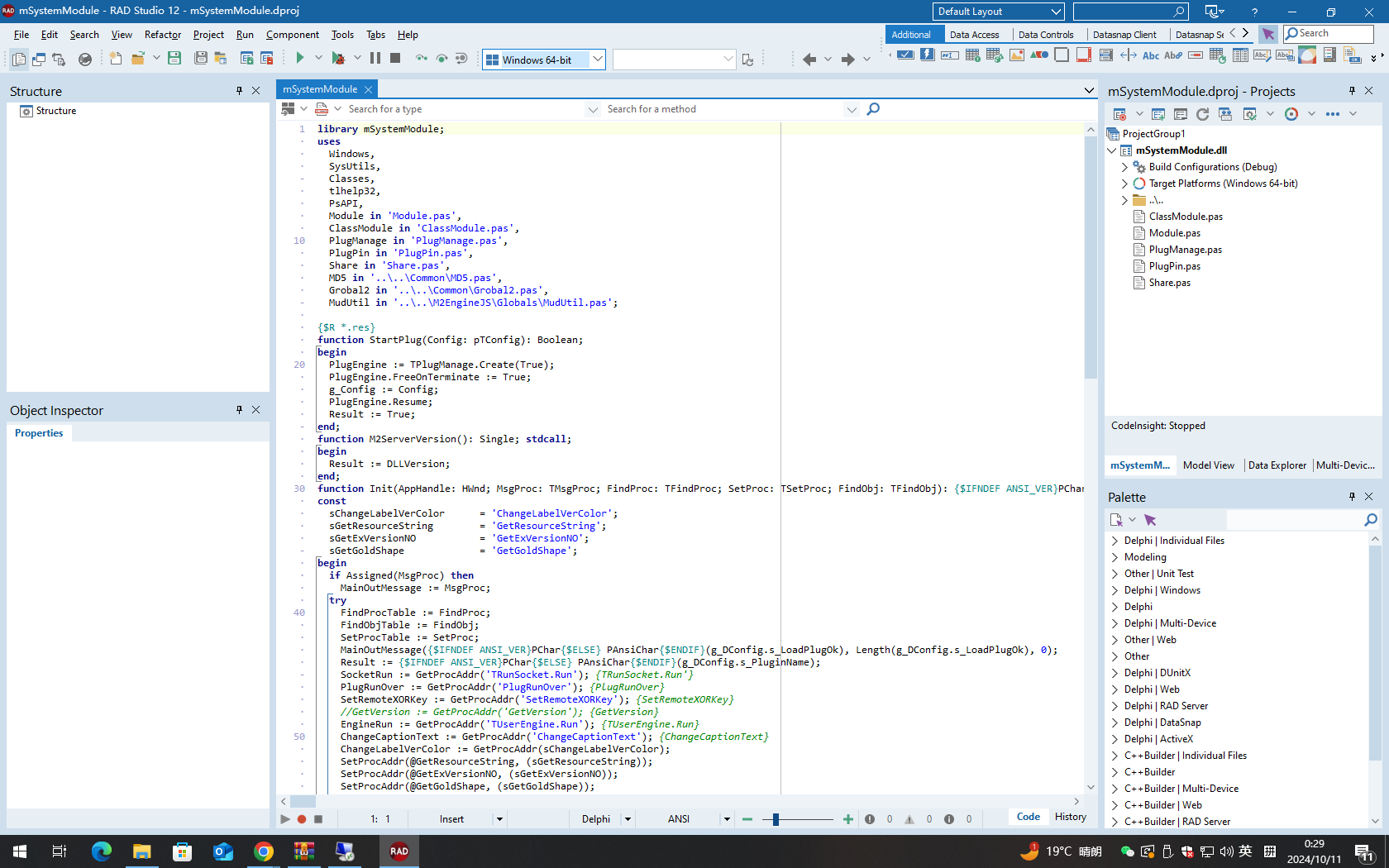Click the Program Reset stop square
1389x868 pixels.
click(x=395, y=58)
